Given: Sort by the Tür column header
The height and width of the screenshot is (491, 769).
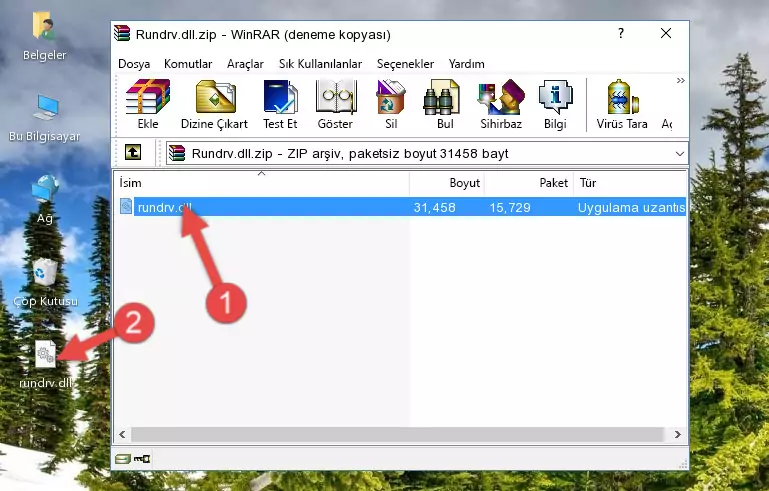Looking at the screenshot, I should coord(630,183).
